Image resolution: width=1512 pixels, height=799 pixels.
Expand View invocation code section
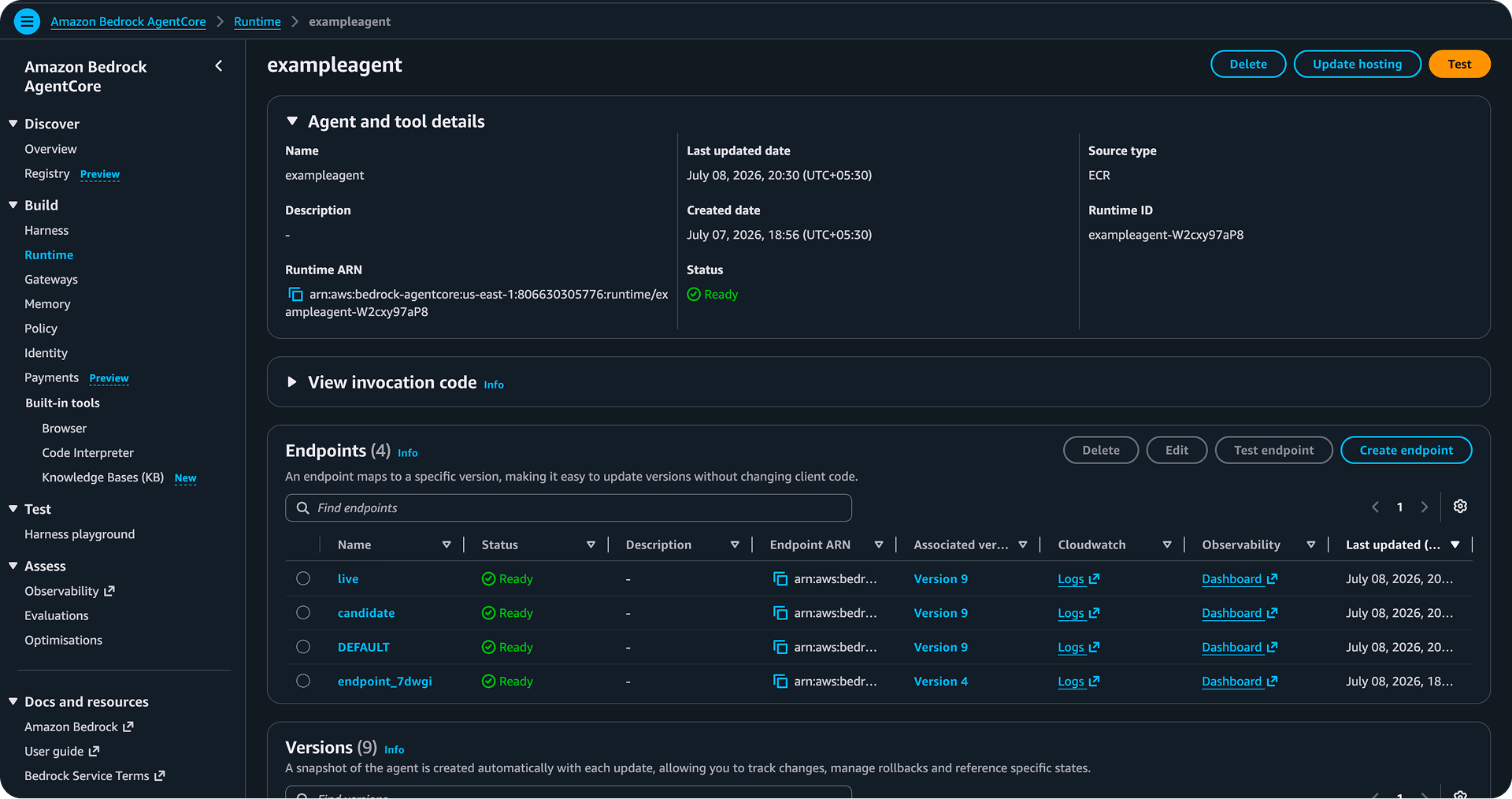[292, 382]
